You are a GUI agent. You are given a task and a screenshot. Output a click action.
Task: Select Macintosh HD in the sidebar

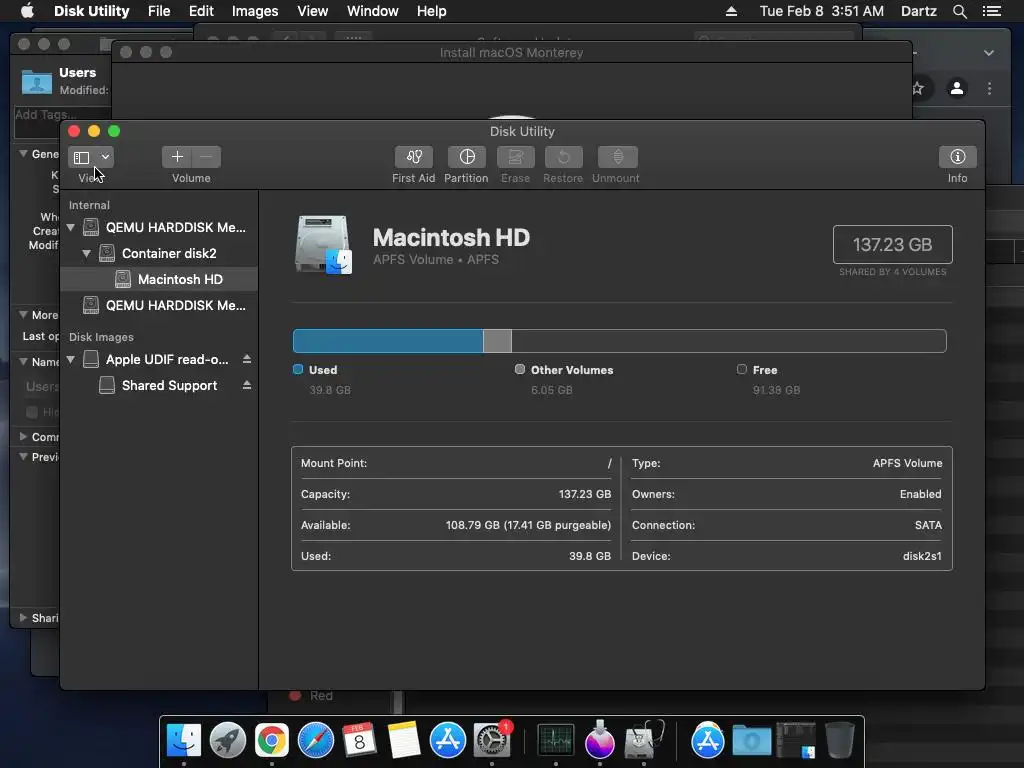(159, 280)
